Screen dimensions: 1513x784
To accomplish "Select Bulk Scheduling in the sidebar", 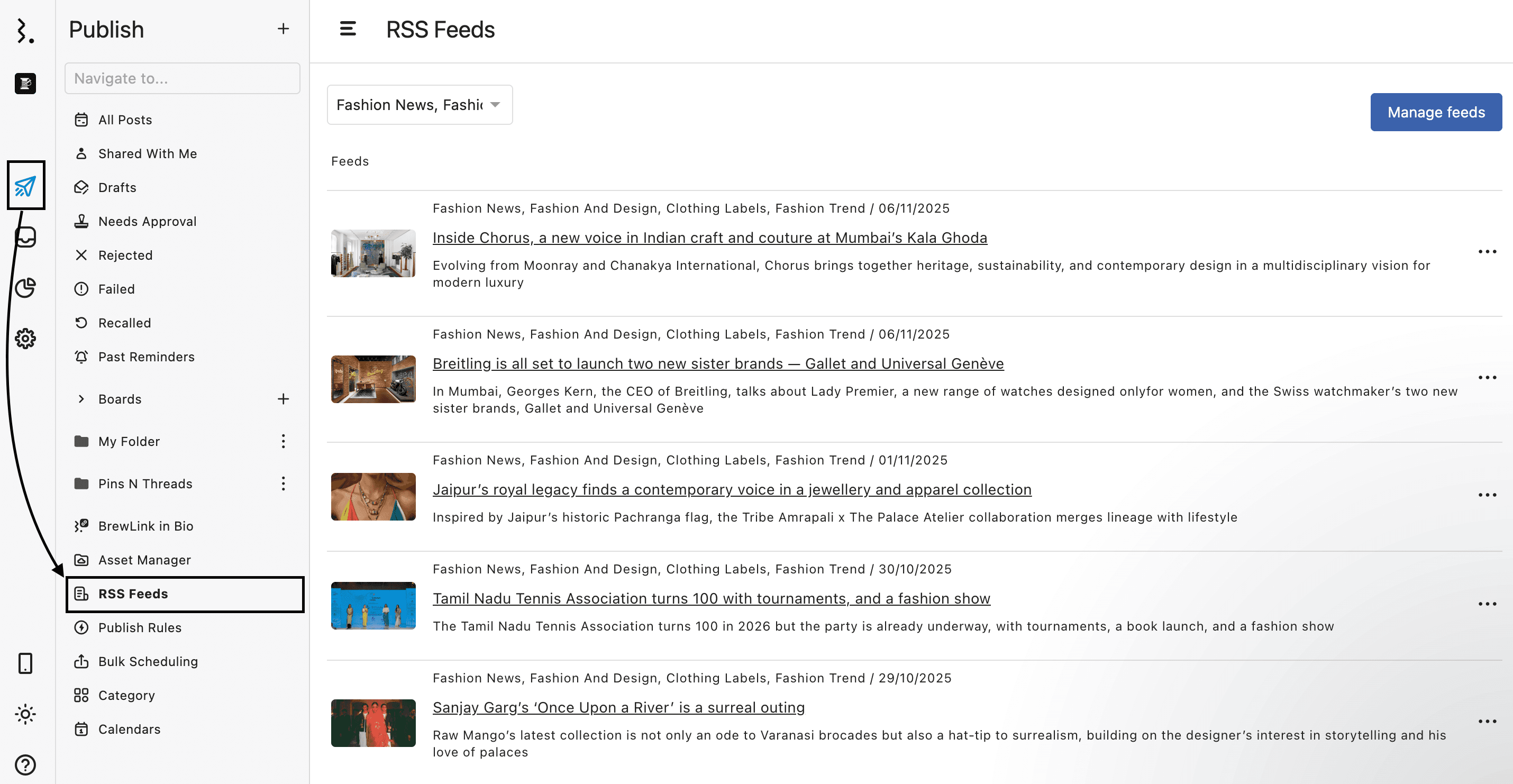I will (x=148, y=662).
